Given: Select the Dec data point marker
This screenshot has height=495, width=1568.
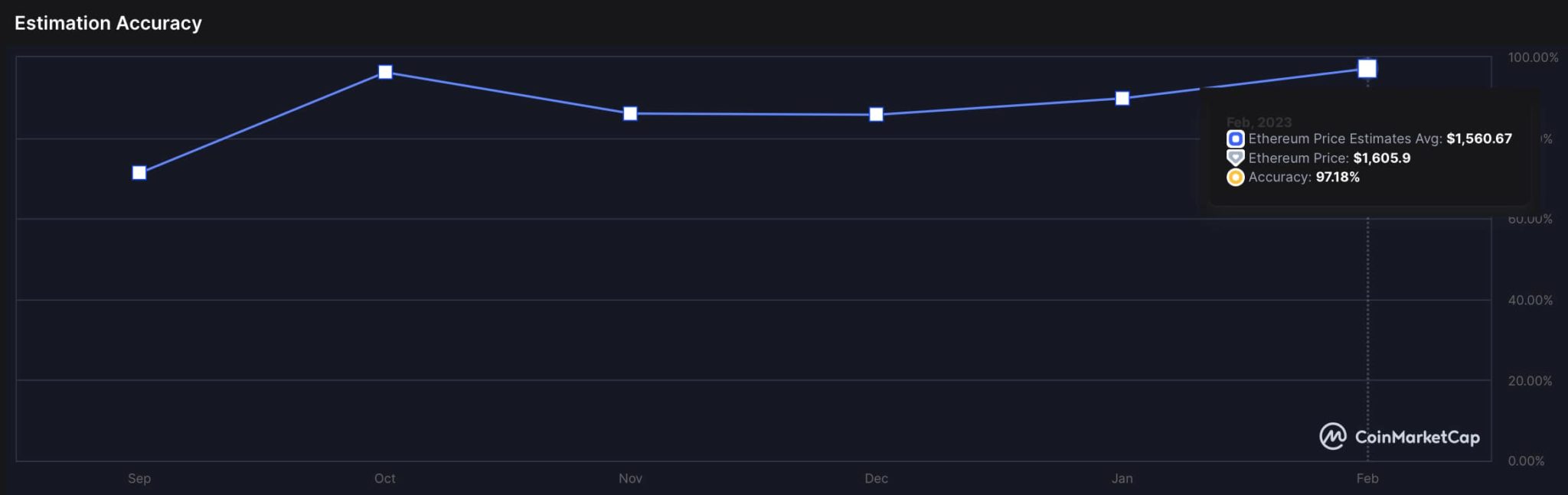Looking at the screenshot, I should click(876, 115).
